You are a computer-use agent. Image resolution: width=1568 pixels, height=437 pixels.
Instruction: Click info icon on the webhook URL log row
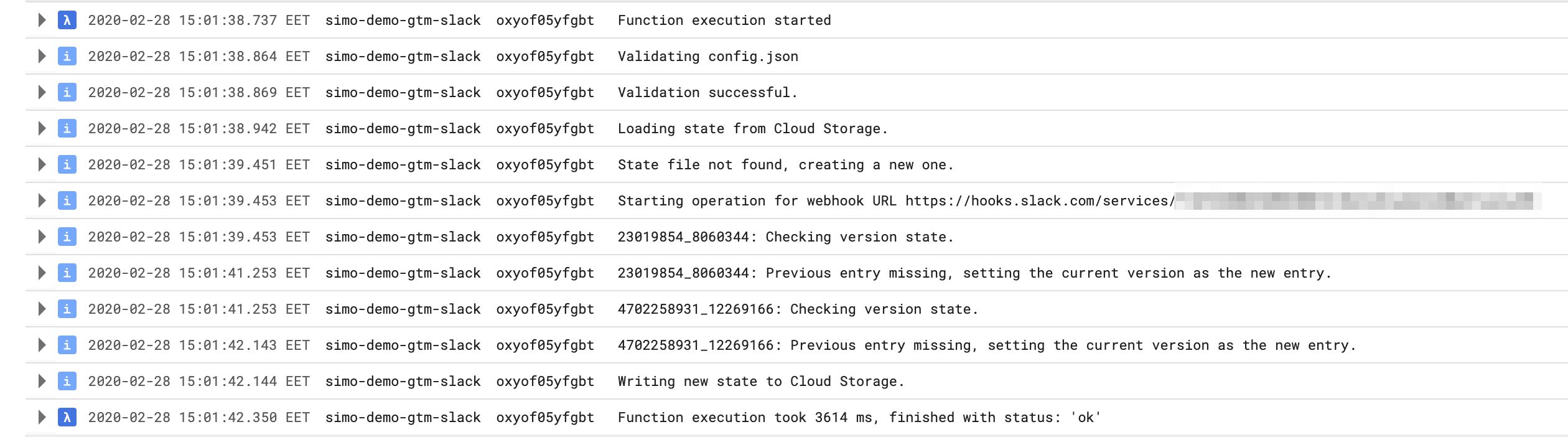pyautogui.click(x=67, y=201)
